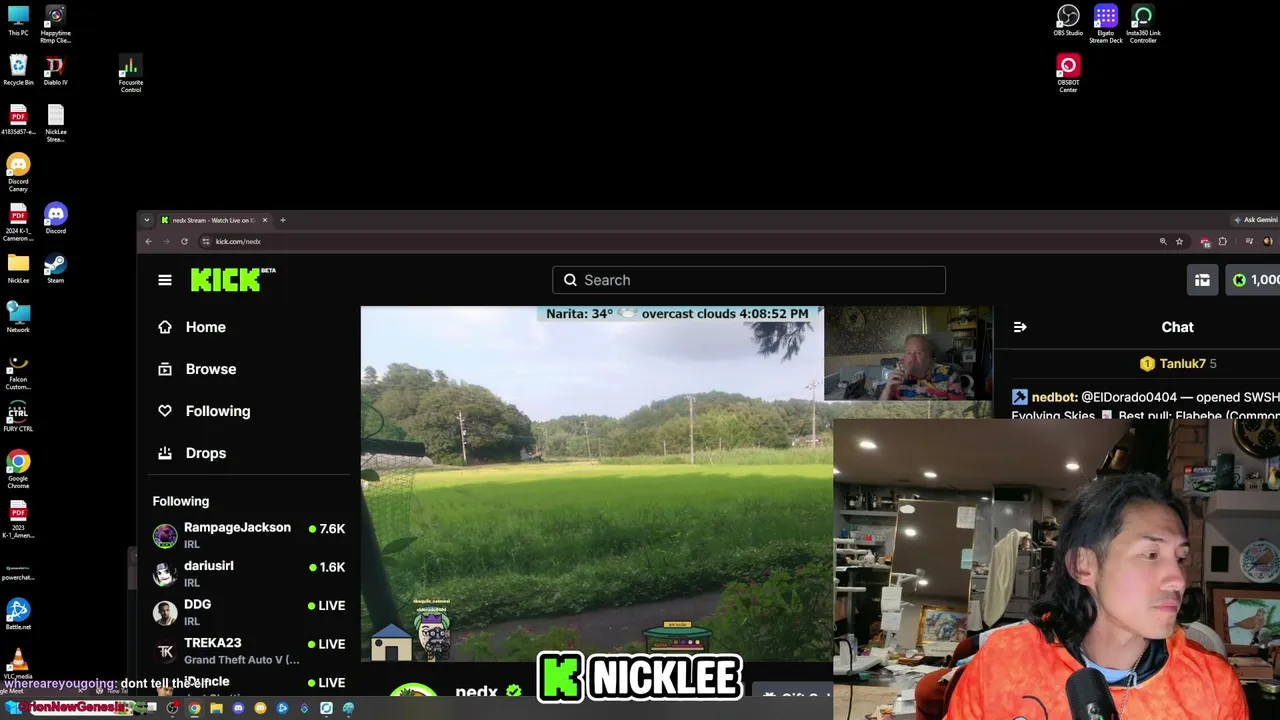This screenshot has width=1280, height=720.
Task: Open TREKA23's channel from Following list
Action: pyautogui.click(x=249, y=650)
